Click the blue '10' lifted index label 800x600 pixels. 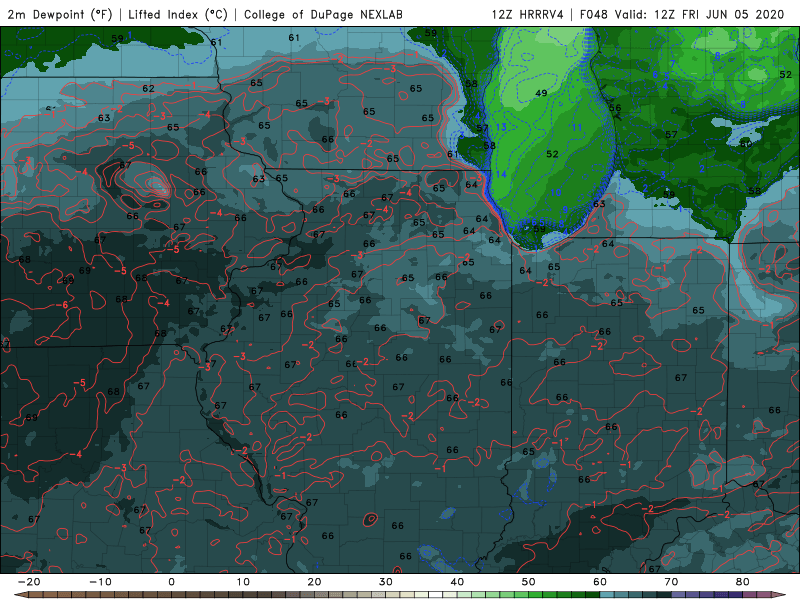point(556,192)
